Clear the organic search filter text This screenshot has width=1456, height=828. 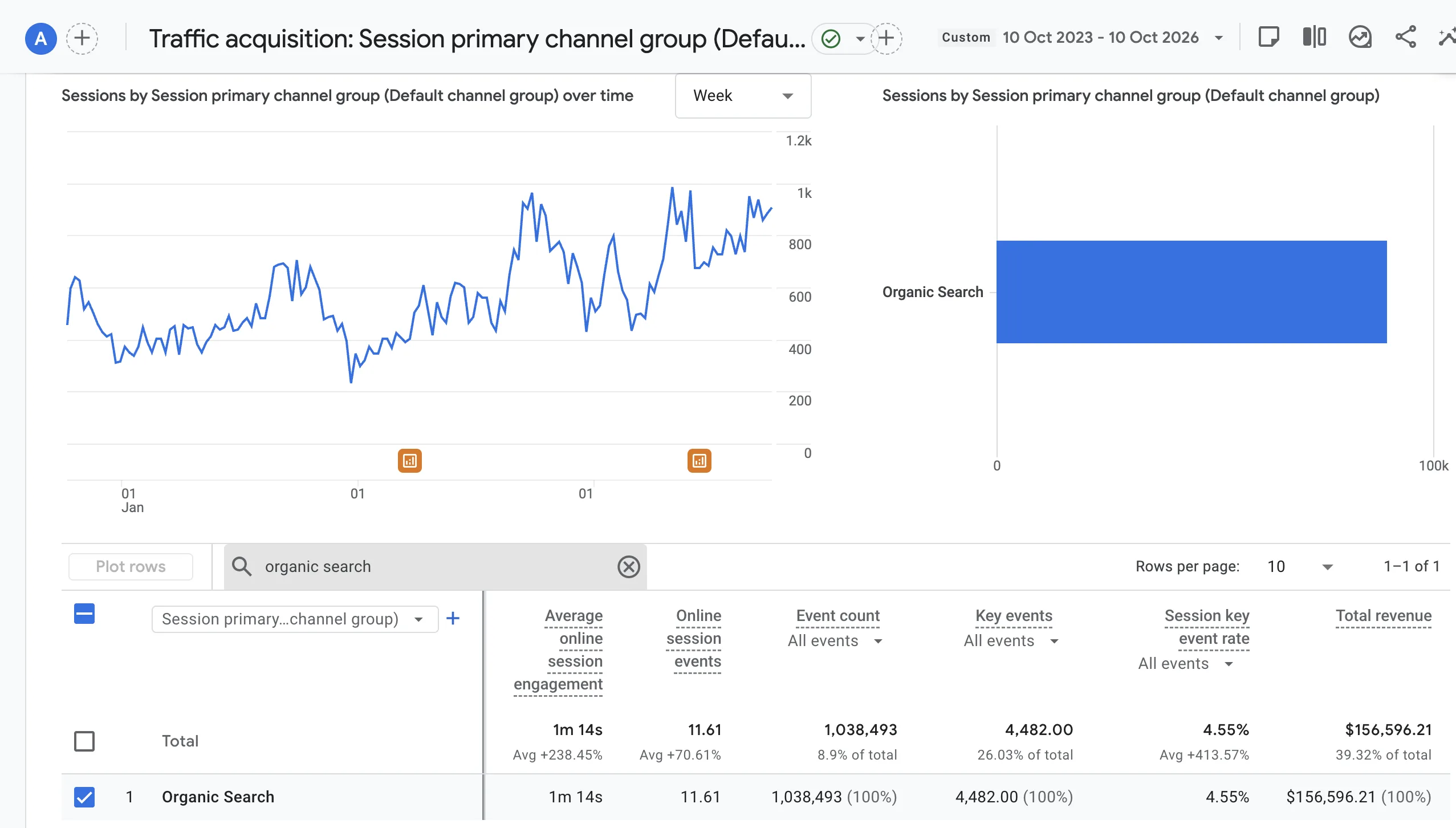click(629, 567)
